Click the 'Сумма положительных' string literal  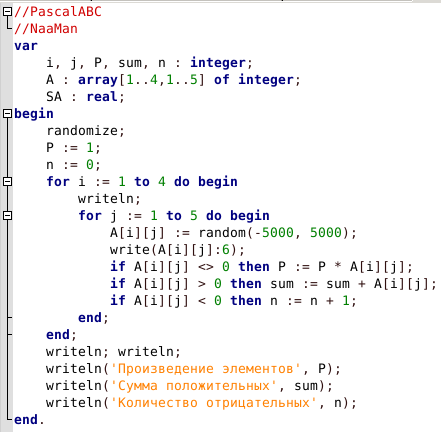pyautogui.click(x=193, y=386)
